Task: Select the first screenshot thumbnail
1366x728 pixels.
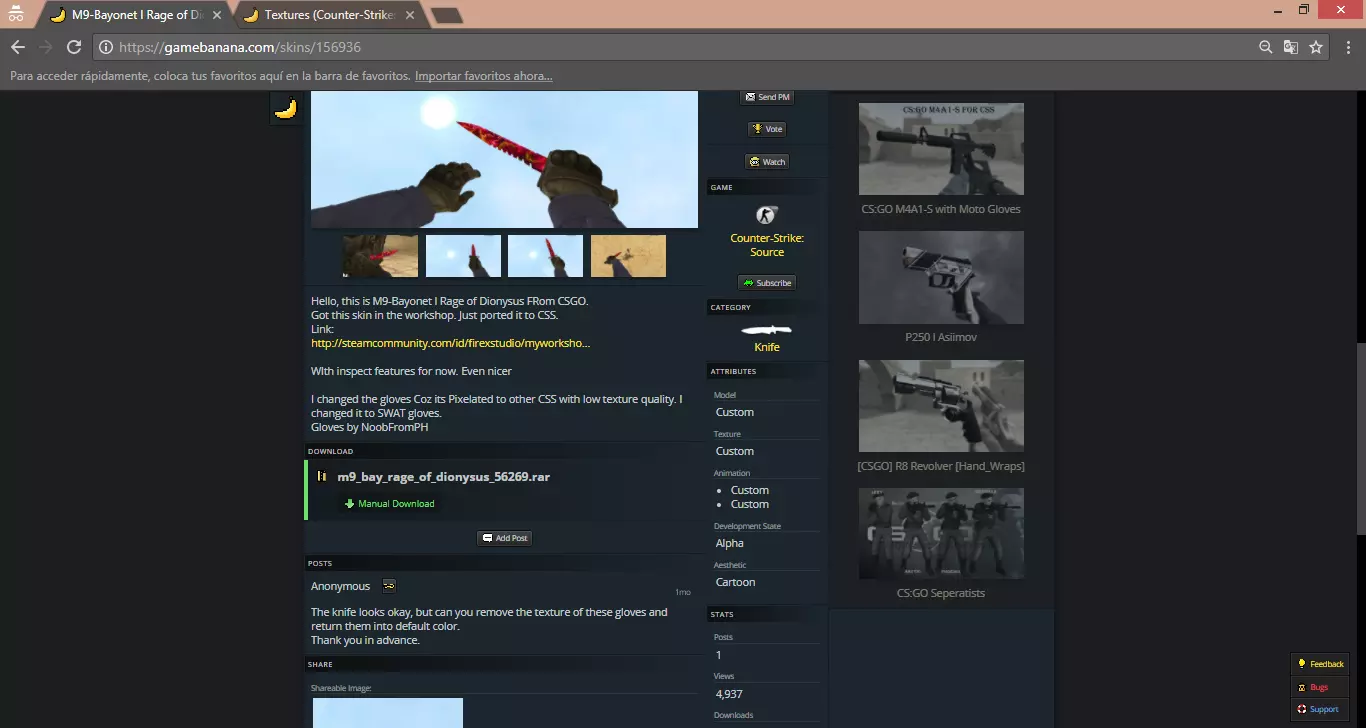Action: pyautogui.click(x=380, y=256)
